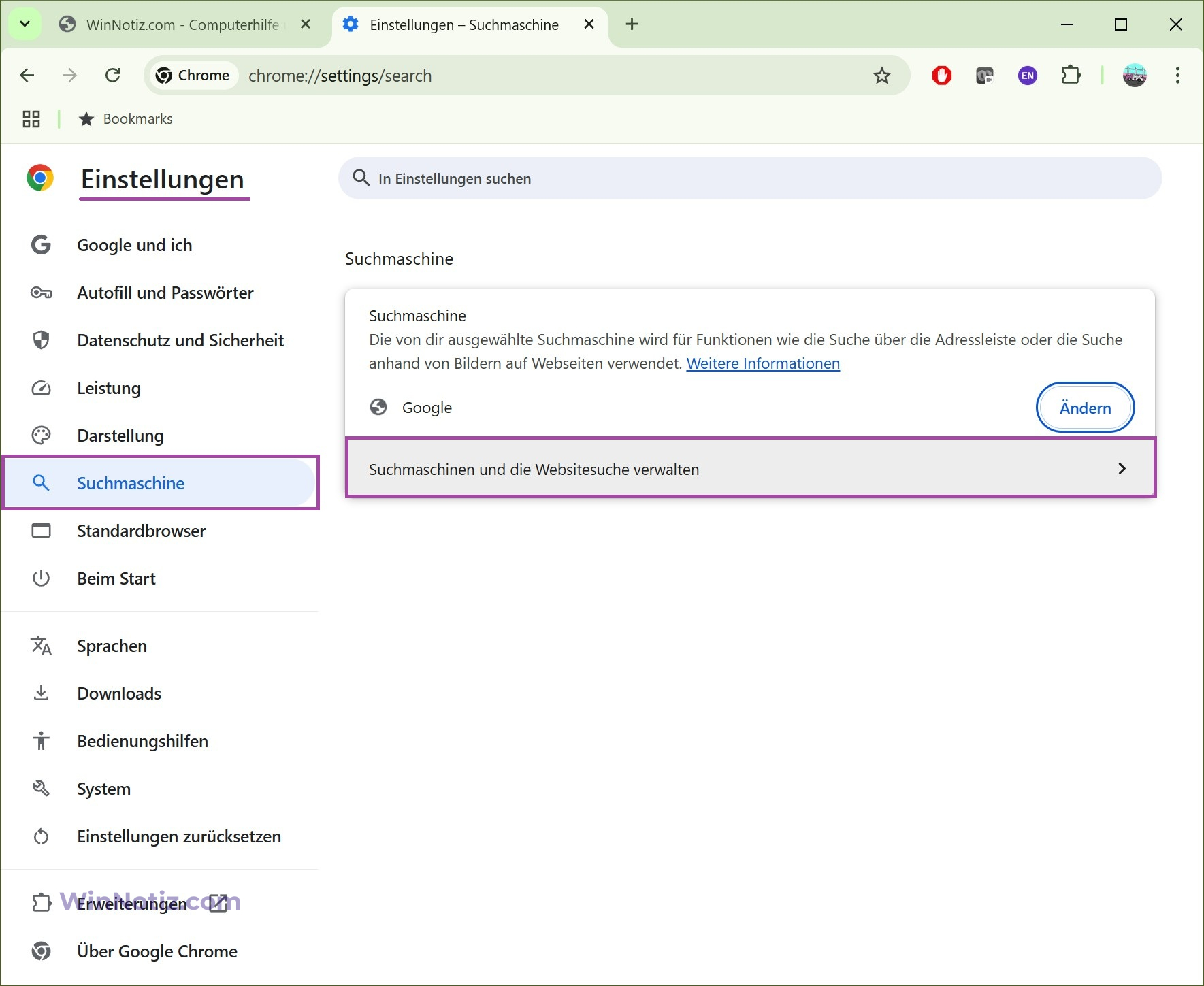Image resolution: width=1204 pixels, height=986 pixels.
Task: Click the Chrome logo beside Einstellungen
Action: [x=40, y=178]
